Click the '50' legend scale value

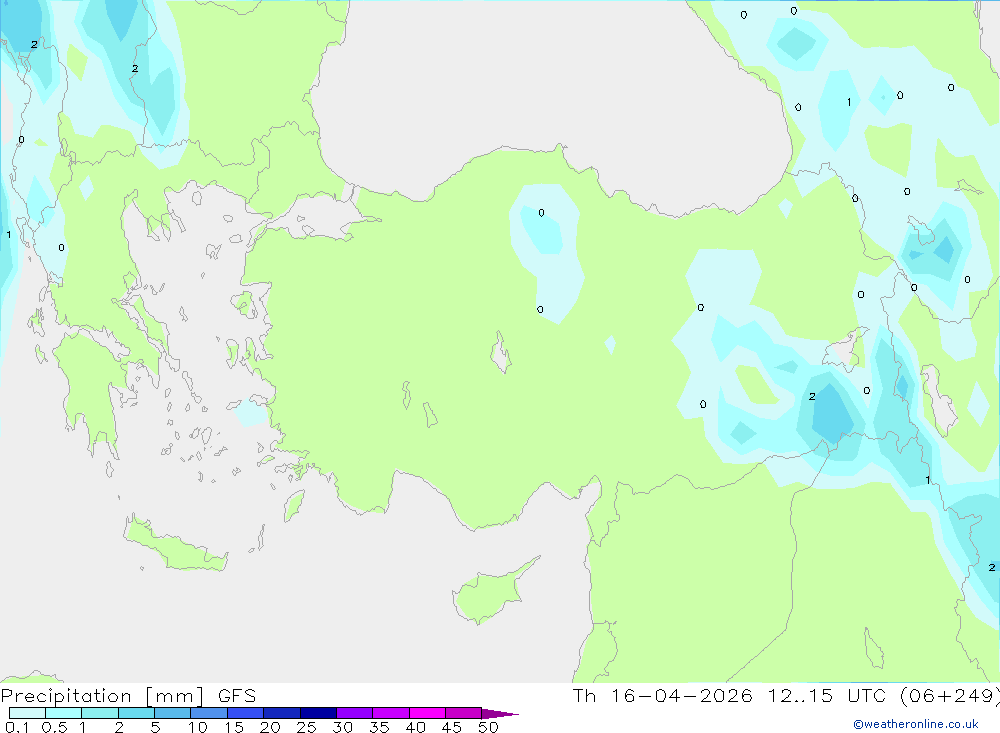point(489,727)
